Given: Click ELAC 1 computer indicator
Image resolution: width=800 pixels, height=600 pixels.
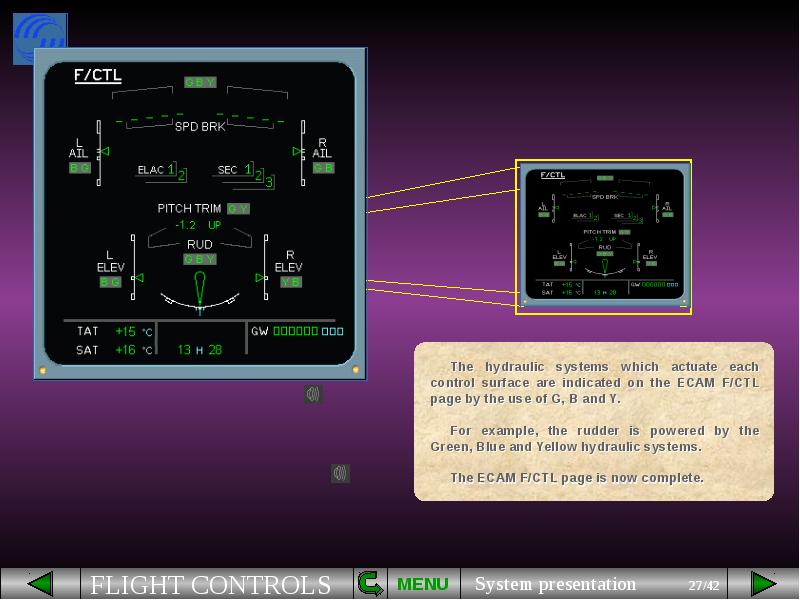Looking at the screenshot, I should 171,169.
